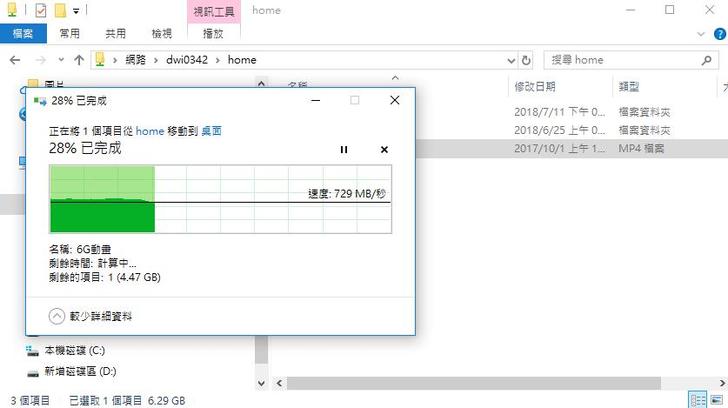The height and width of the screenshot is (408, 728).
Task: Sort by 類型 column header
Action: 629,86
